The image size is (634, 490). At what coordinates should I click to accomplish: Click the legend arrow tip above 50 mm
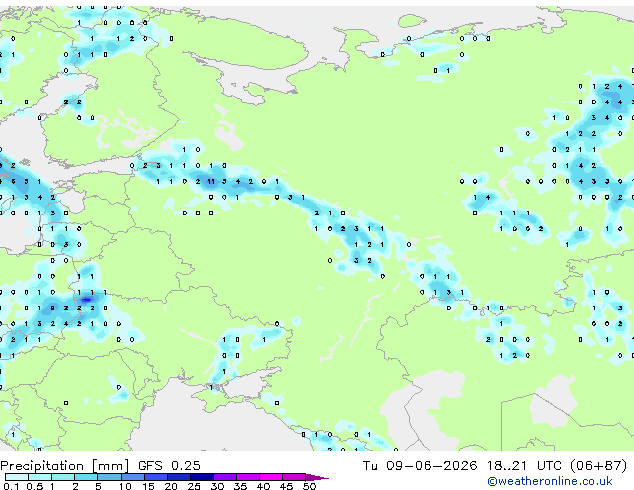[x=317, y=477]
